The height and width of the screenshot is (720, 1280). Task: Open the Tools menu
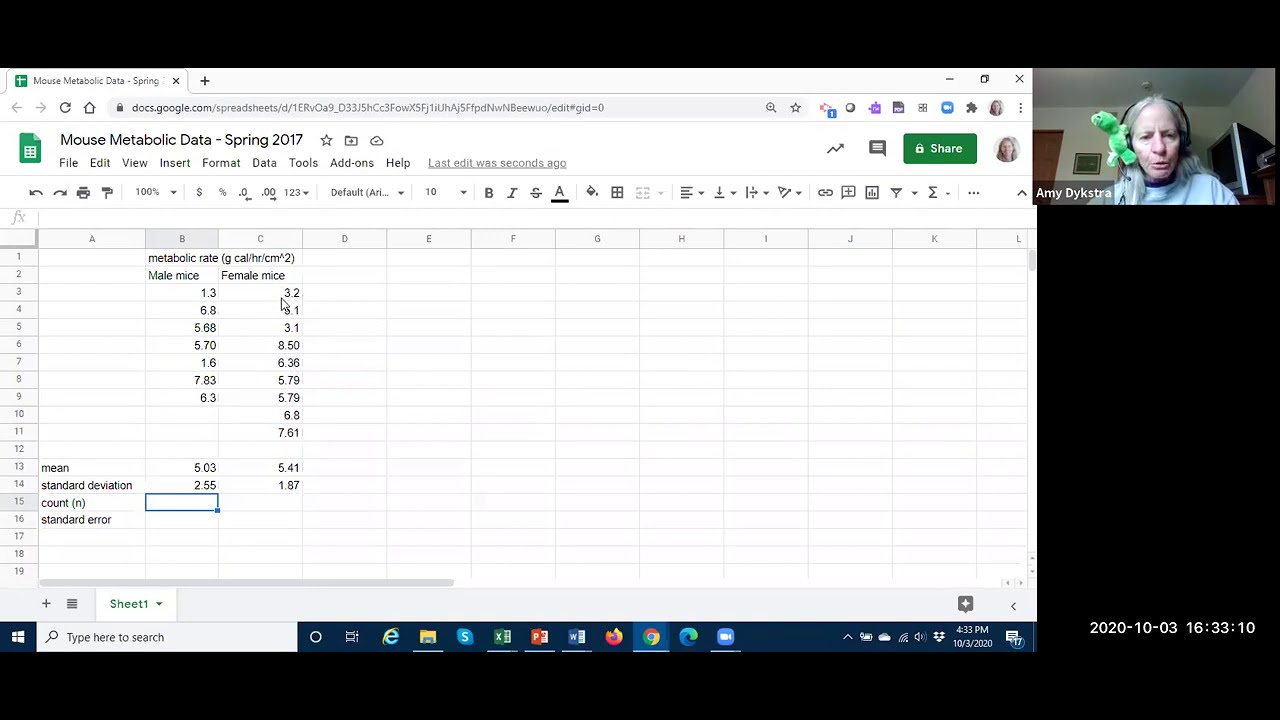(303, 163)
